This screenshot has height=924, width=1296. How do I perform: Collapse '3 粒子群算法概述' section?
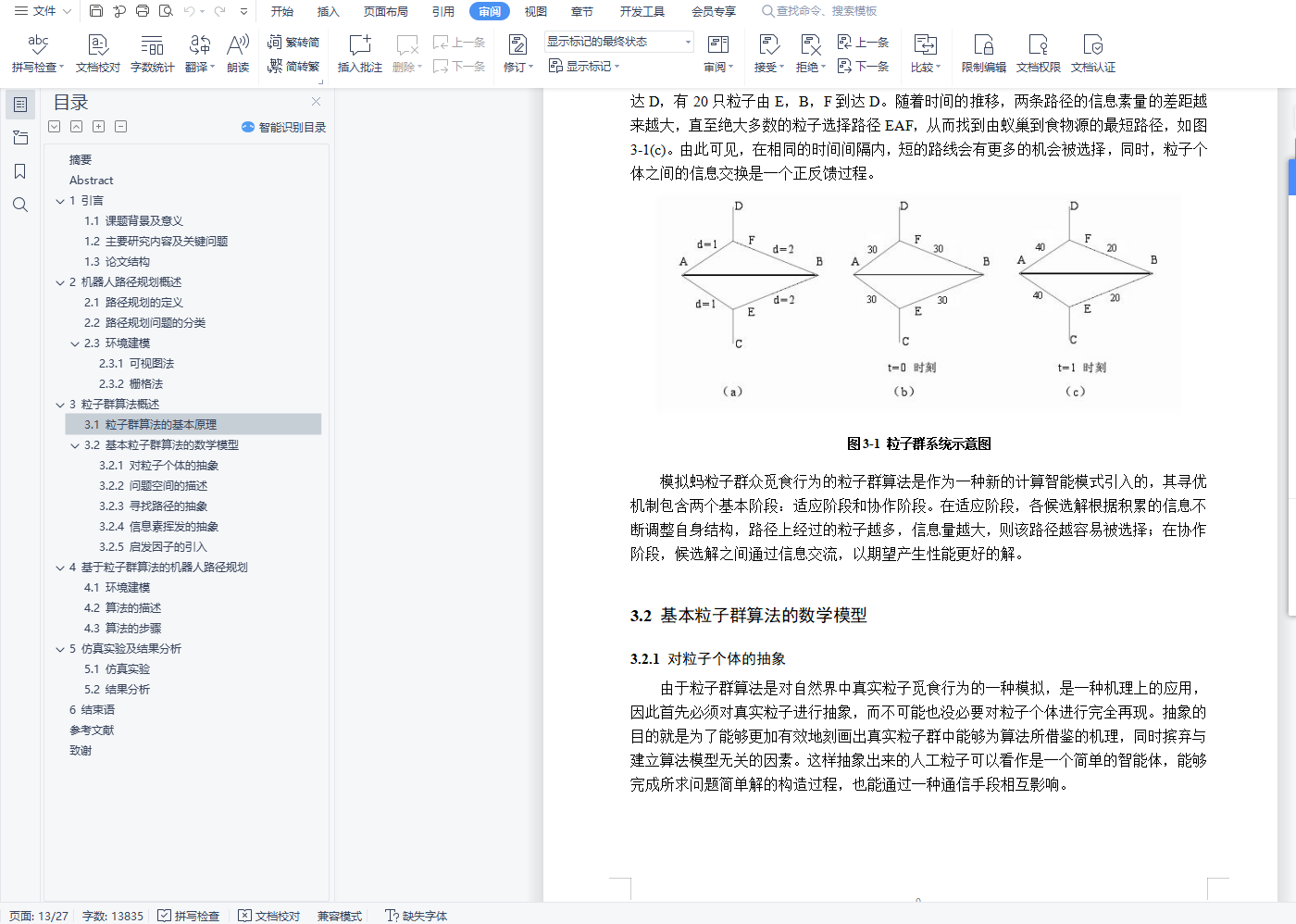click(x=60, y=405)
